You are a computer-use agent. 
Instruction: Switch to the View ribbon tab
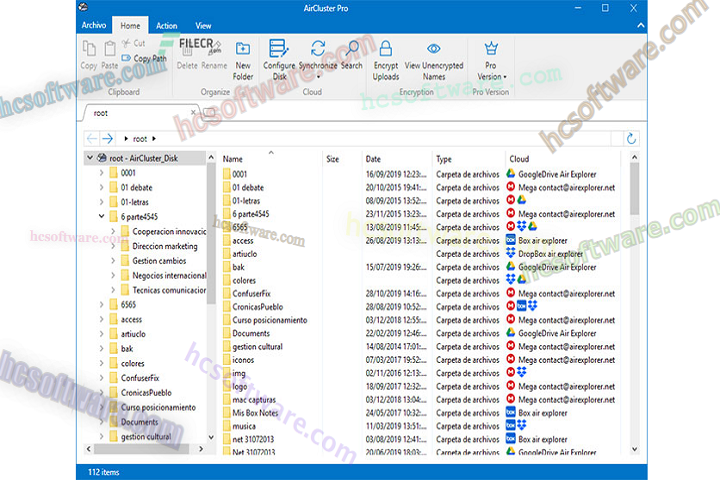pos(203,26)
